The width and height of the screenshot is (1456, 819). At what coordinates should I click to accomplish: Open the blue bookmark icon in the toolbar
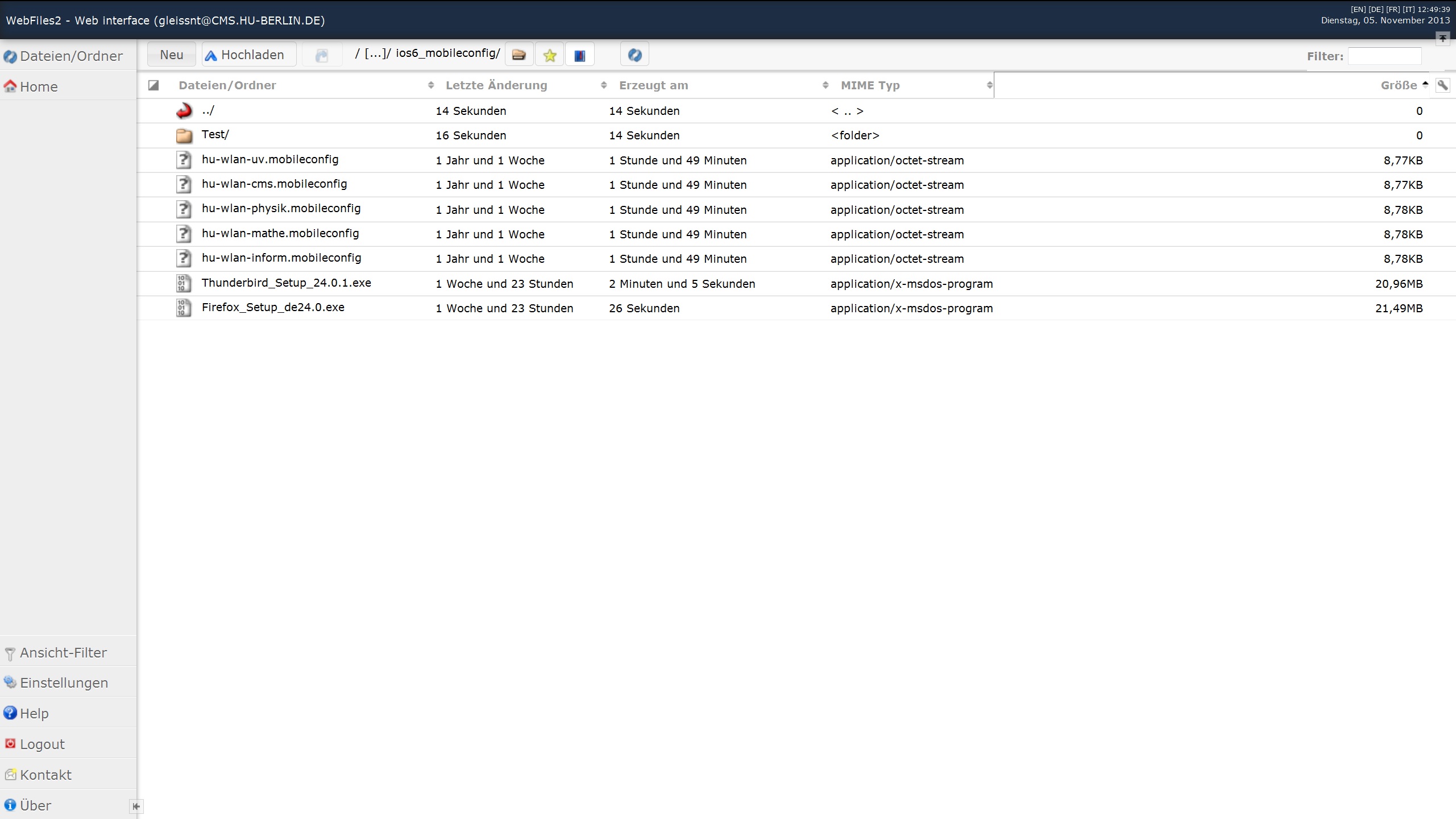579,54
